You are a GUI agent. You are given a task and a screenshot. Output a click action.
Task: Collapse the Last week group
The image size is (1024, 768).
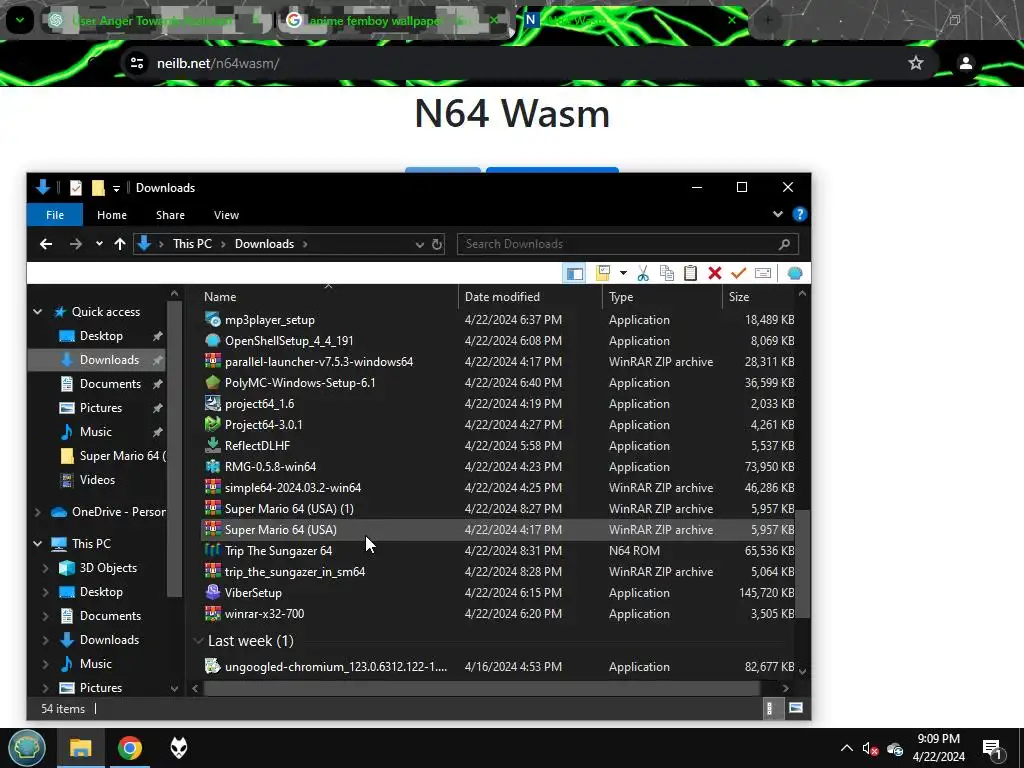[199, 641]
